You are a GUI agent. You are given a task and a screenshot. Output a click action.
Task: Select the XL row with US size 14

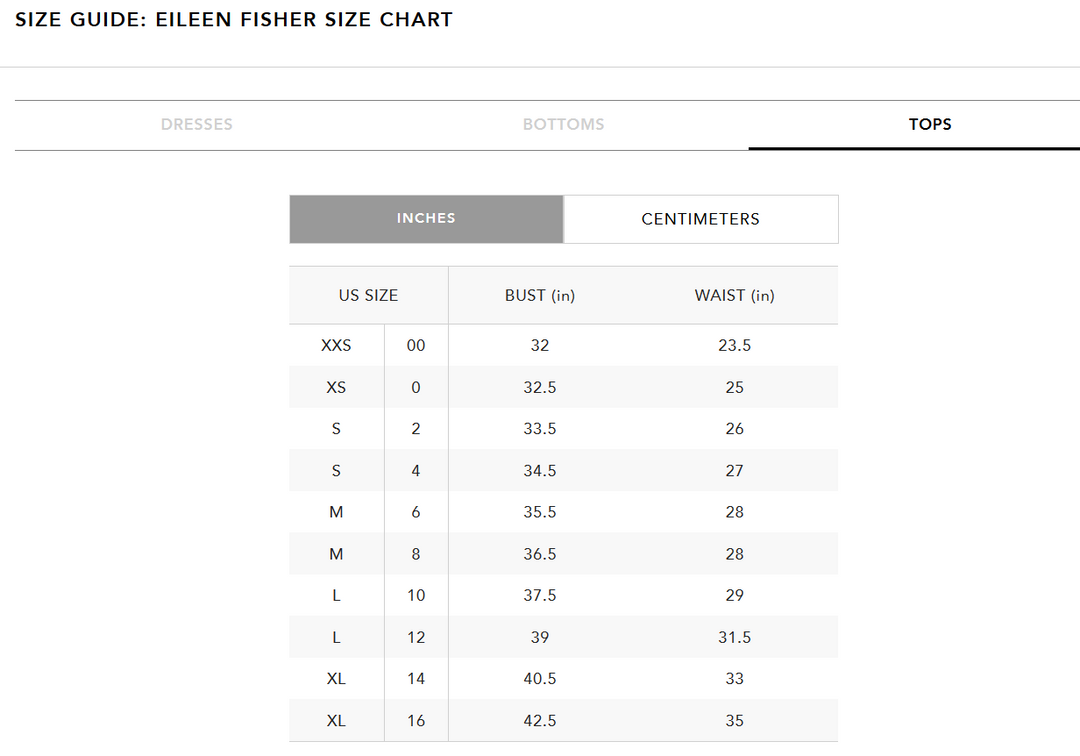point(336,678)
